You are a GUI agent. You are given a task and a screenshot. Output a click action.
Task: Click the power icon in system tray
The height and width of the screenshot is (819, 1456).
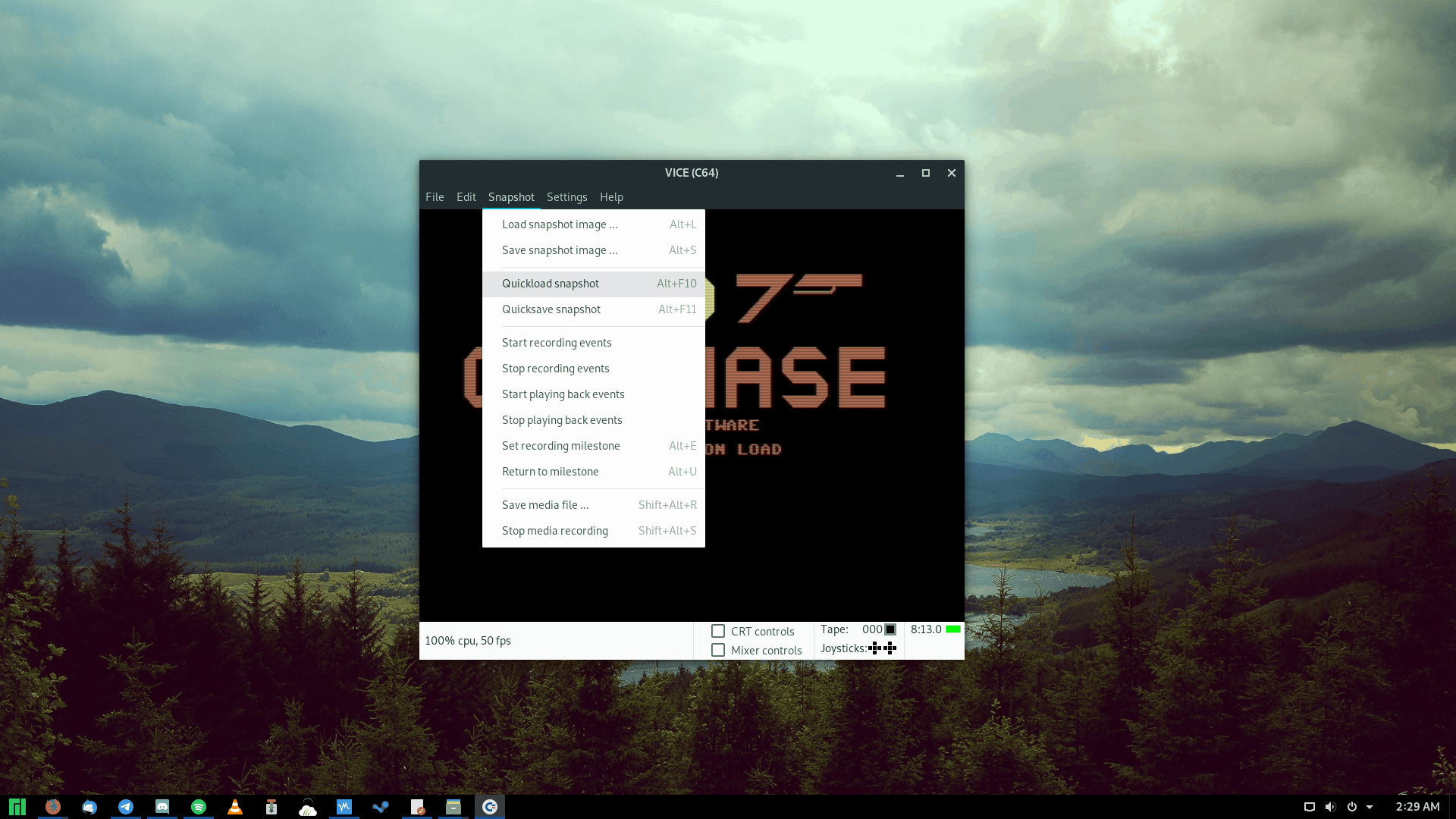click(x=1351, y=807)
